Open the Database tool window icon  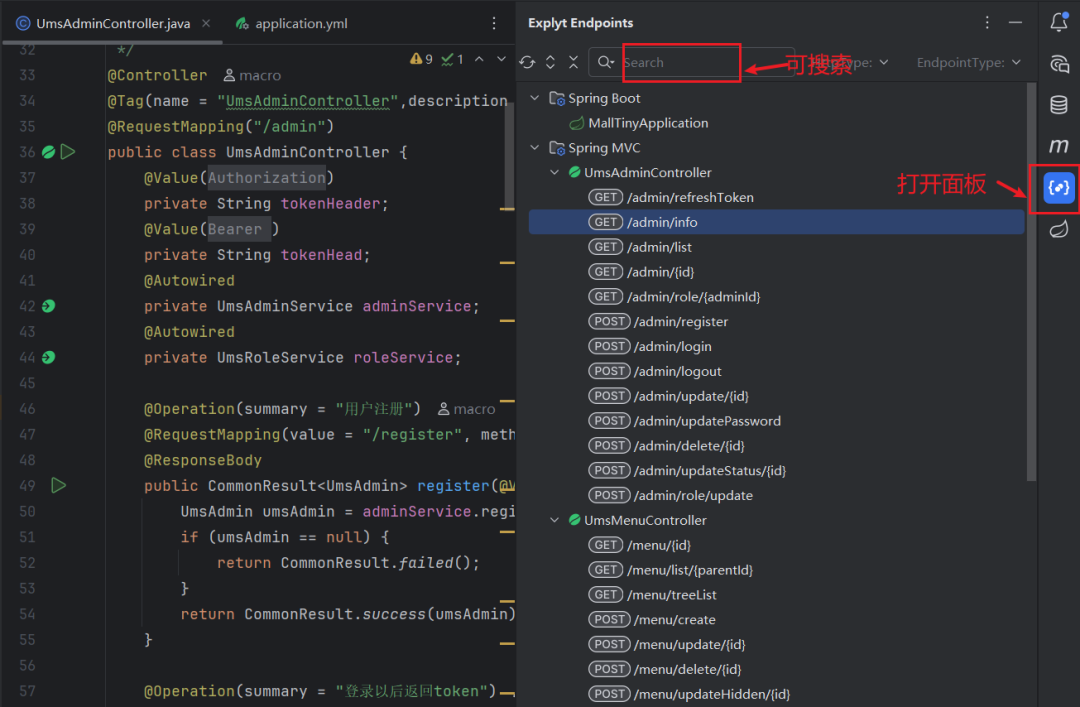1059,104
